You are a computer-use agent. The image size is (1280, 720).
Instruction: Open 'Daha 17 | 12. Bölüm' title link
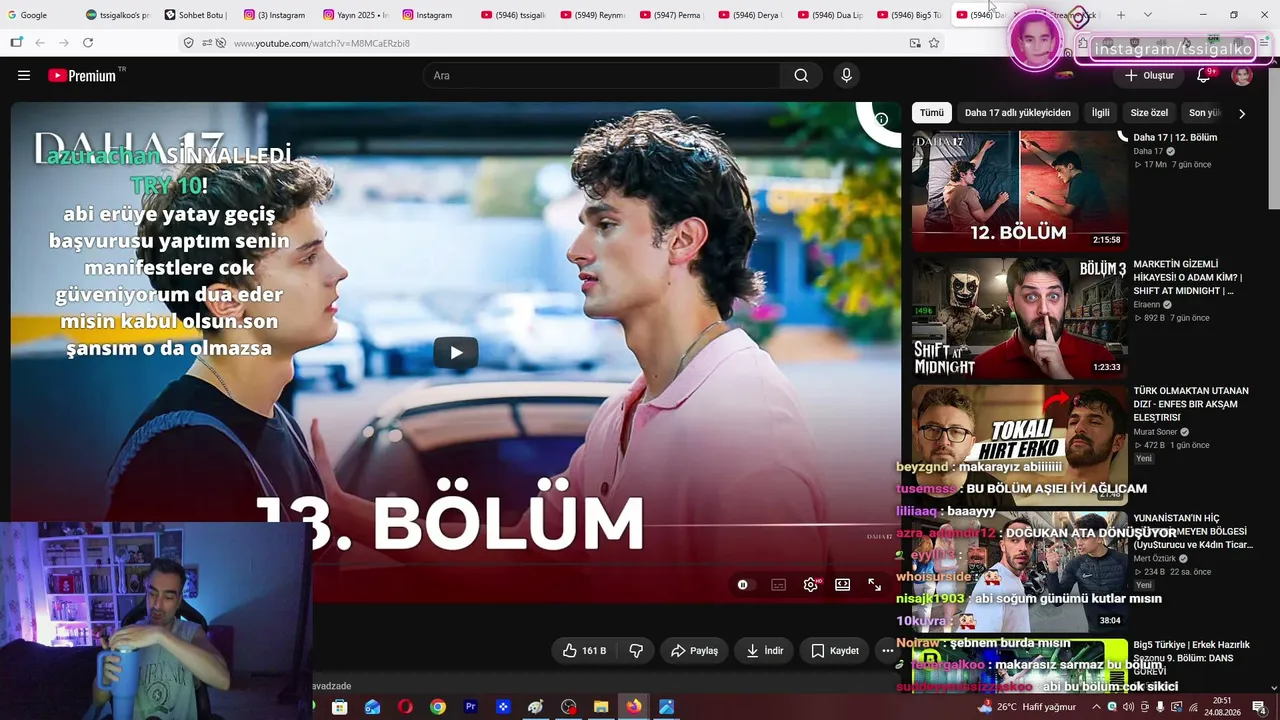point(1175,137)
